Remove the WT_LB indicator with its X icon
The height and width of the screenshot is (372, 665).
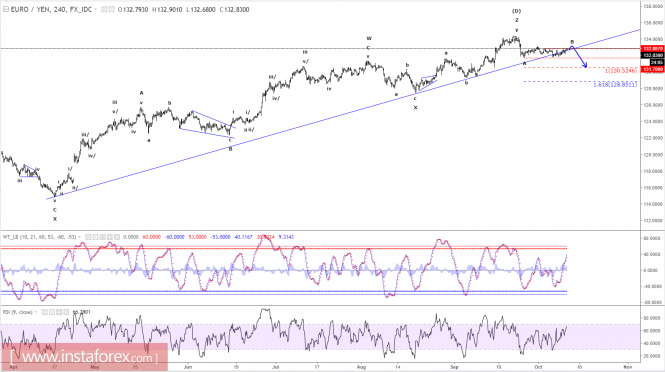click(x=117, y=237)
